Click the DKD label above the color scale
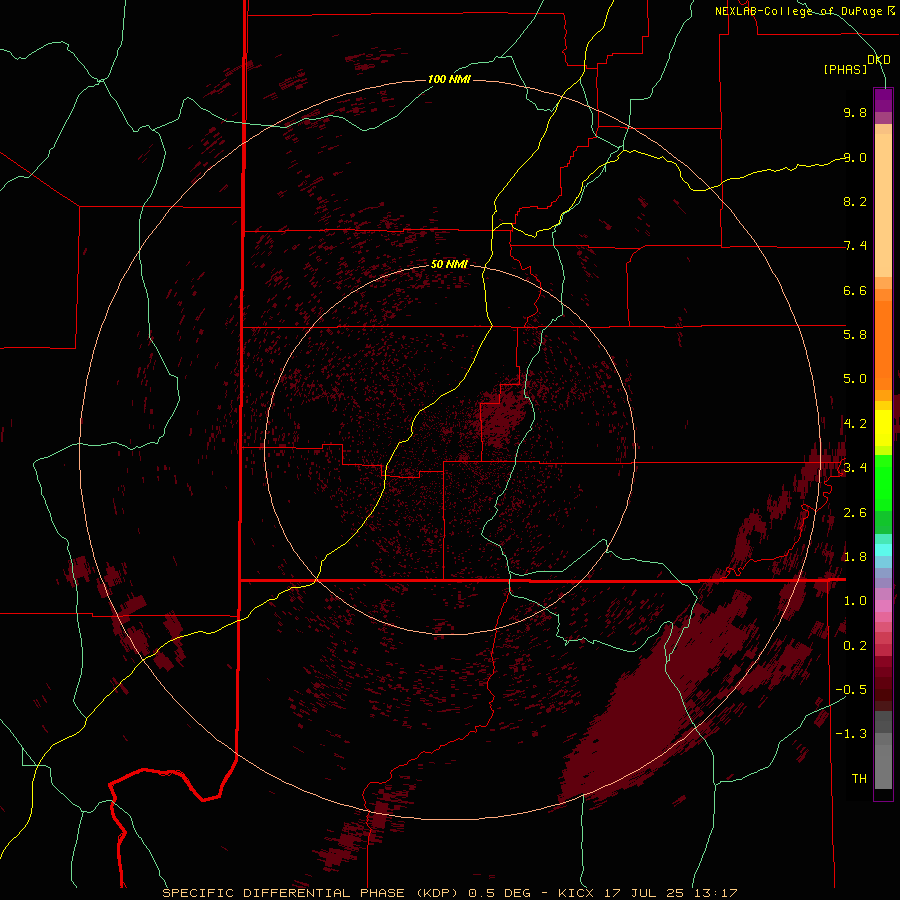 click(879, 60)
